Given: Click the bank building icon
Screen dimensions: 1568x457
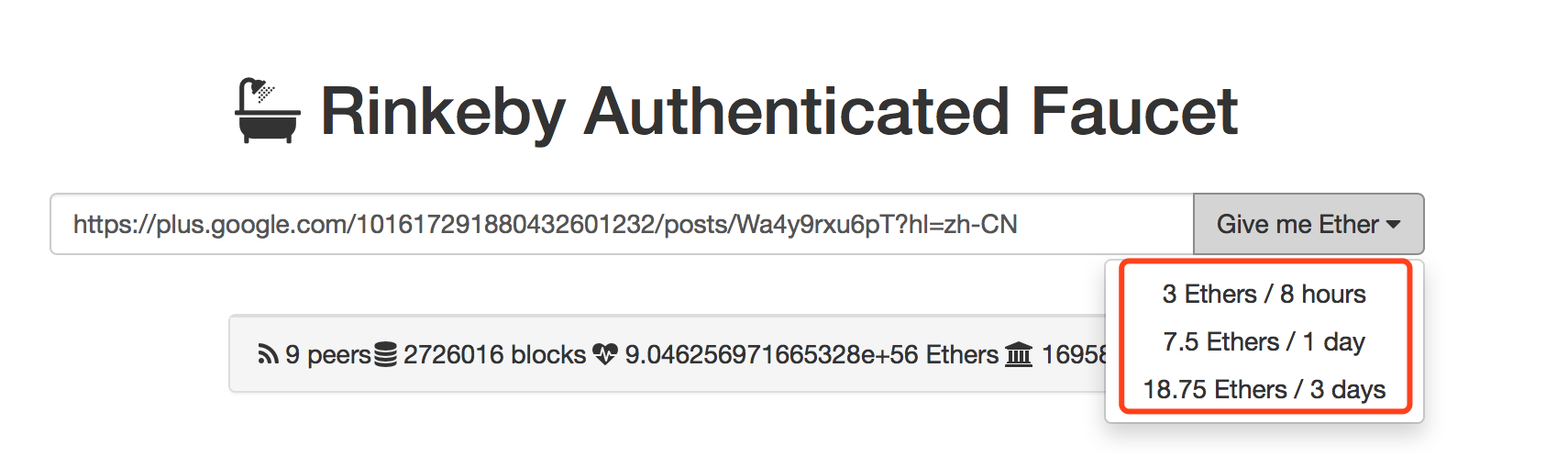Looking at the screenshot, I should [x=1019, y=354].
